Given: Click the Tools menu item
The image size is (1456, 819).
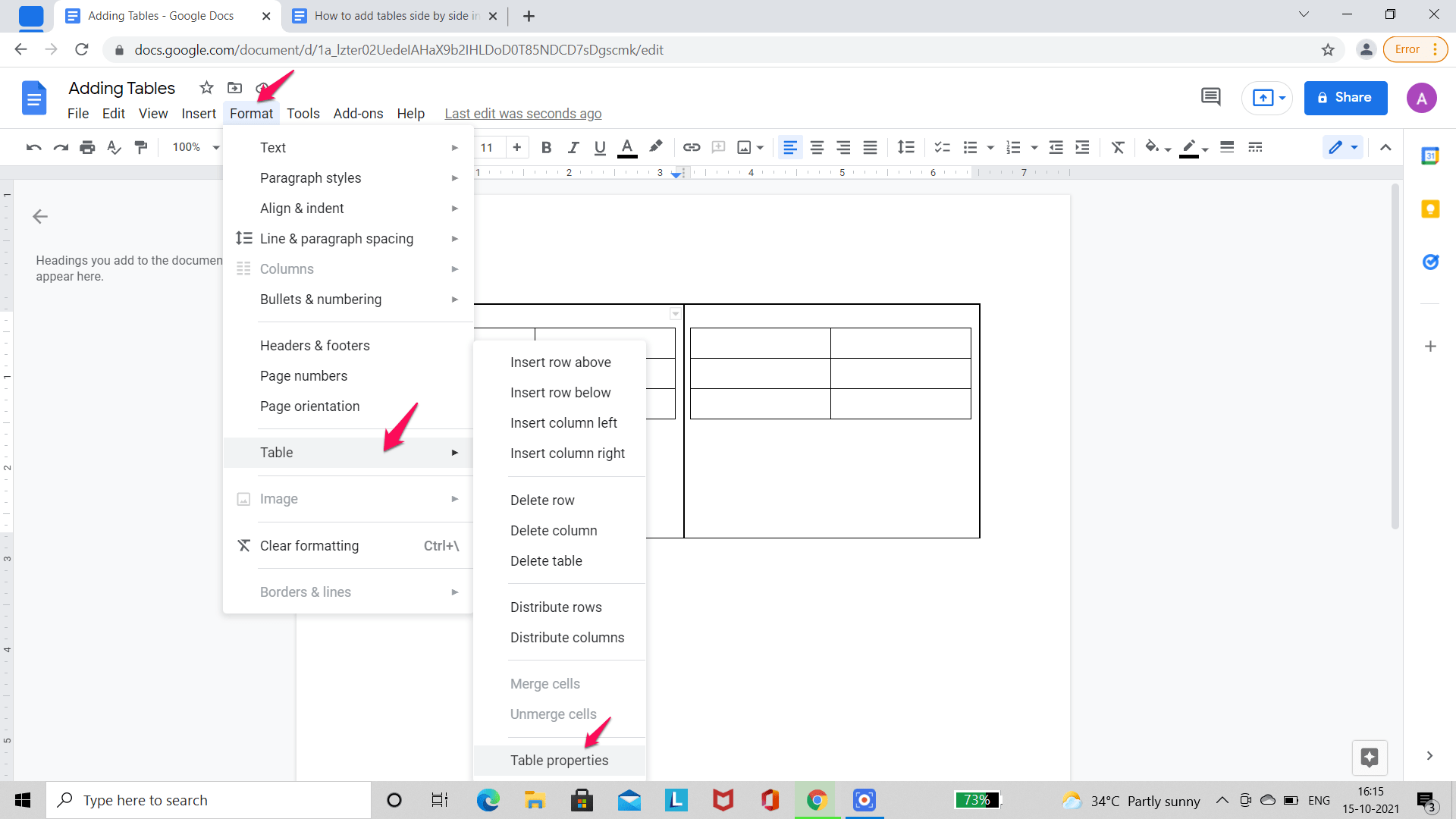Looking at the screenshot, I should tap(302, 112).
